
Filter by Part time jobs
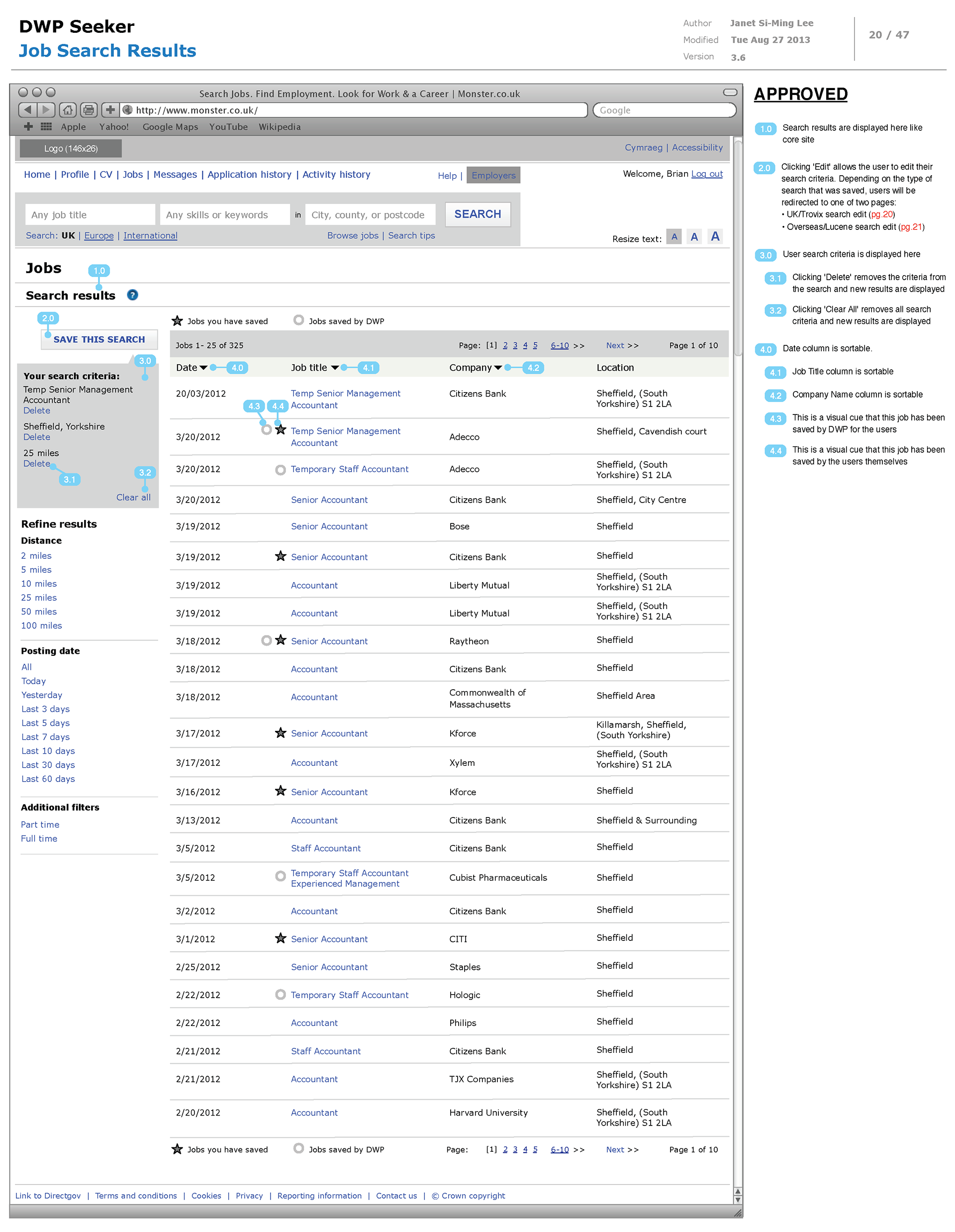tap(40, 824)
